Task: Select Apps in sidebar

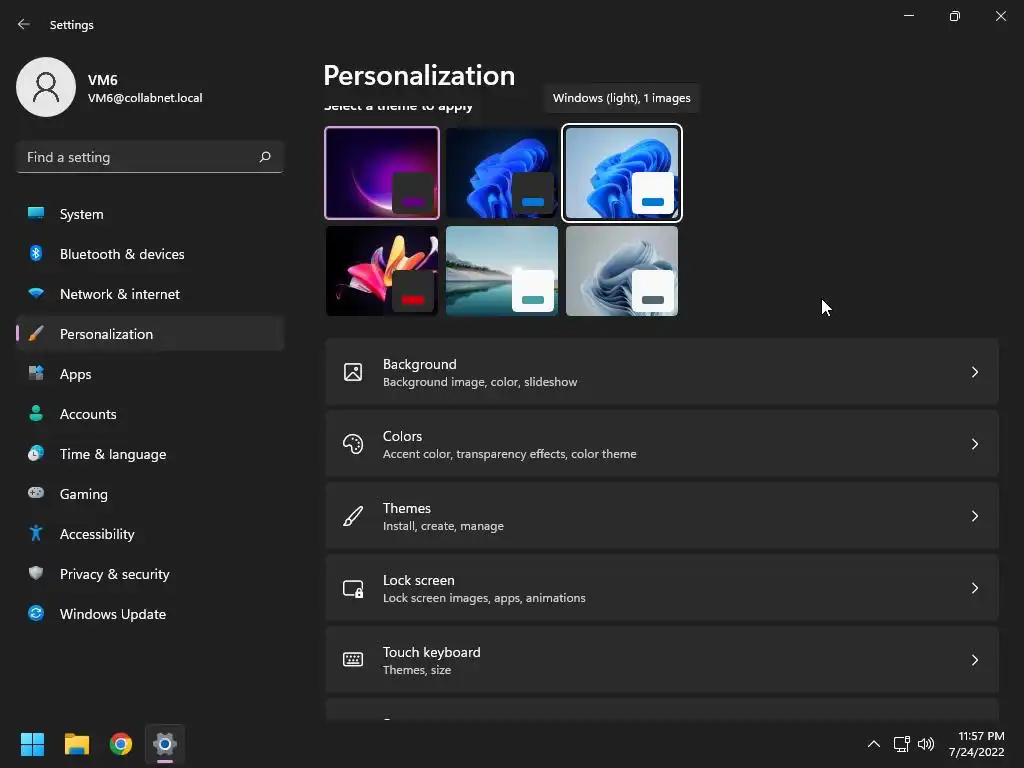Action: tap(150, 374)
